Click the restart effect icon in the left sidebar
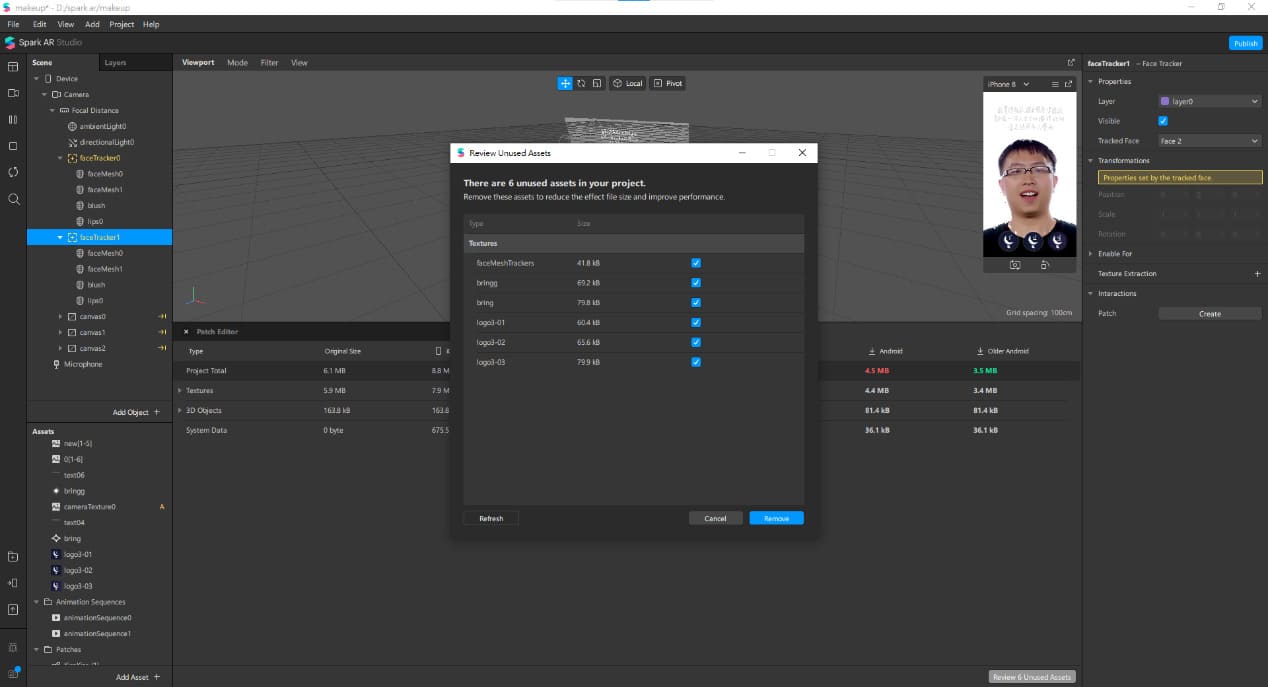Image resolution: width=1268 pixels, height=687 pixels. pos(13,172)
